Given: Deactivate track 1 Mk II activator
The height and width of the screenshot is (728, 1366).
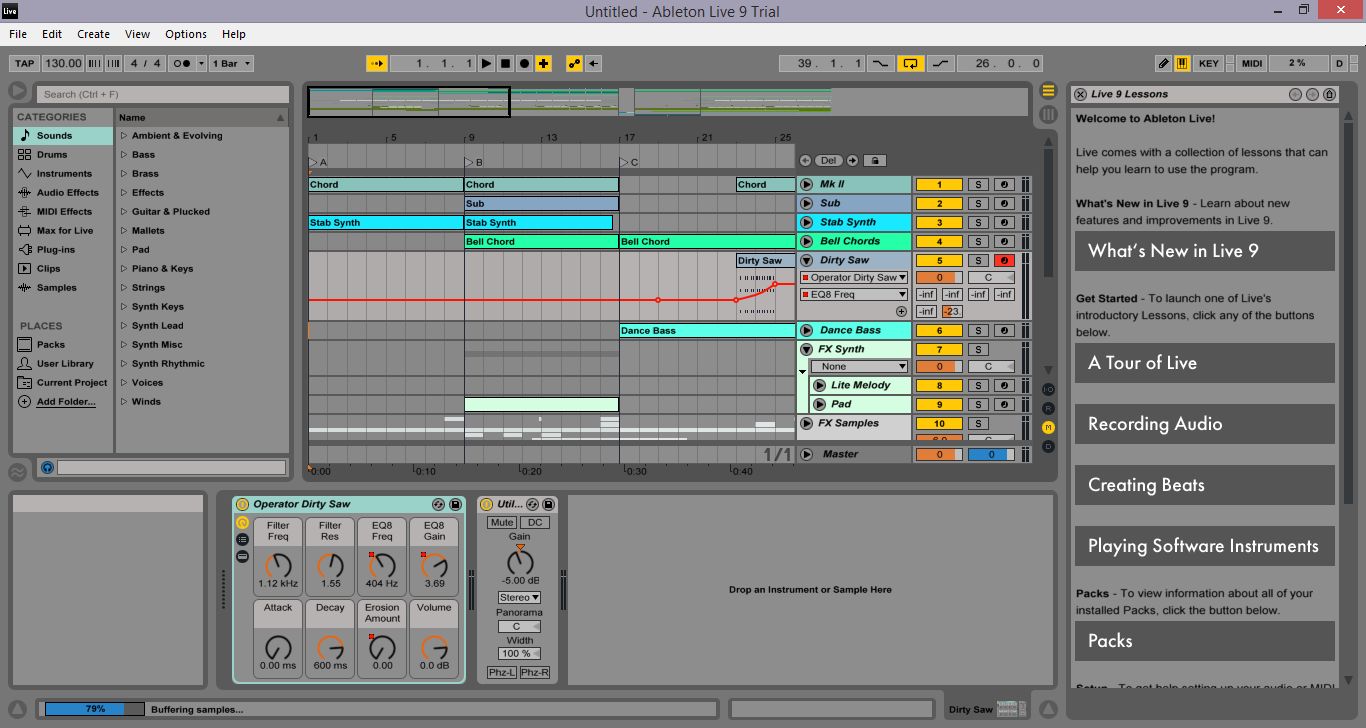Looking at the screenshot, I should 938,185.
